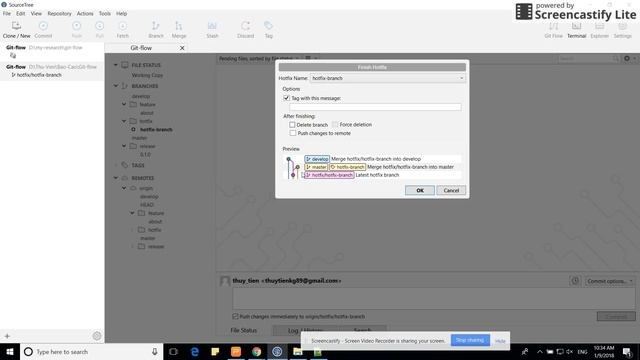Click OK in Finish Hotfix dialog
This screenshot has width=640, height=360.
tap(420, 190)
